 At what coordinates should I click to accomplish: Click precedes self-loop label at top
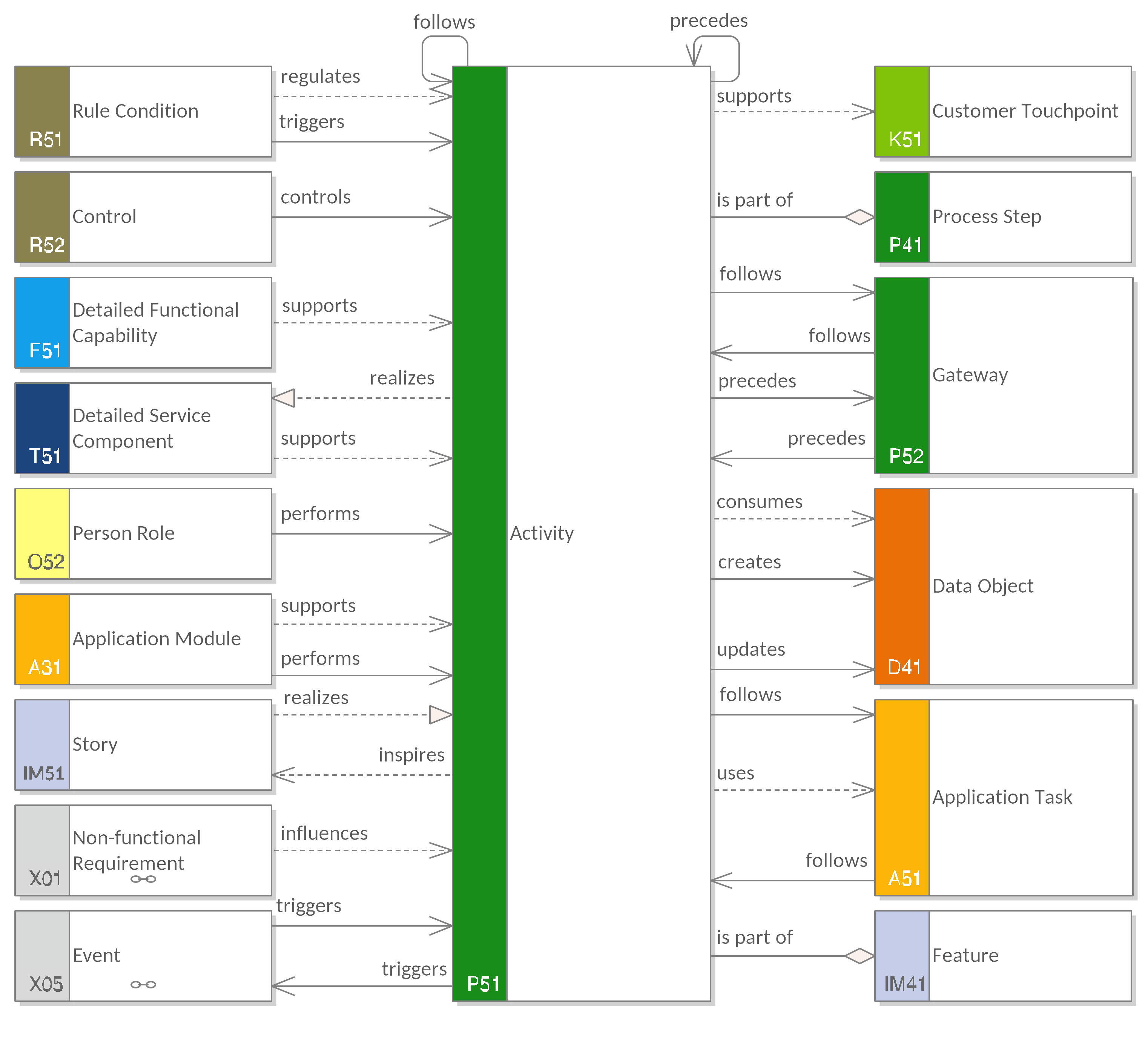click(709, 21)
